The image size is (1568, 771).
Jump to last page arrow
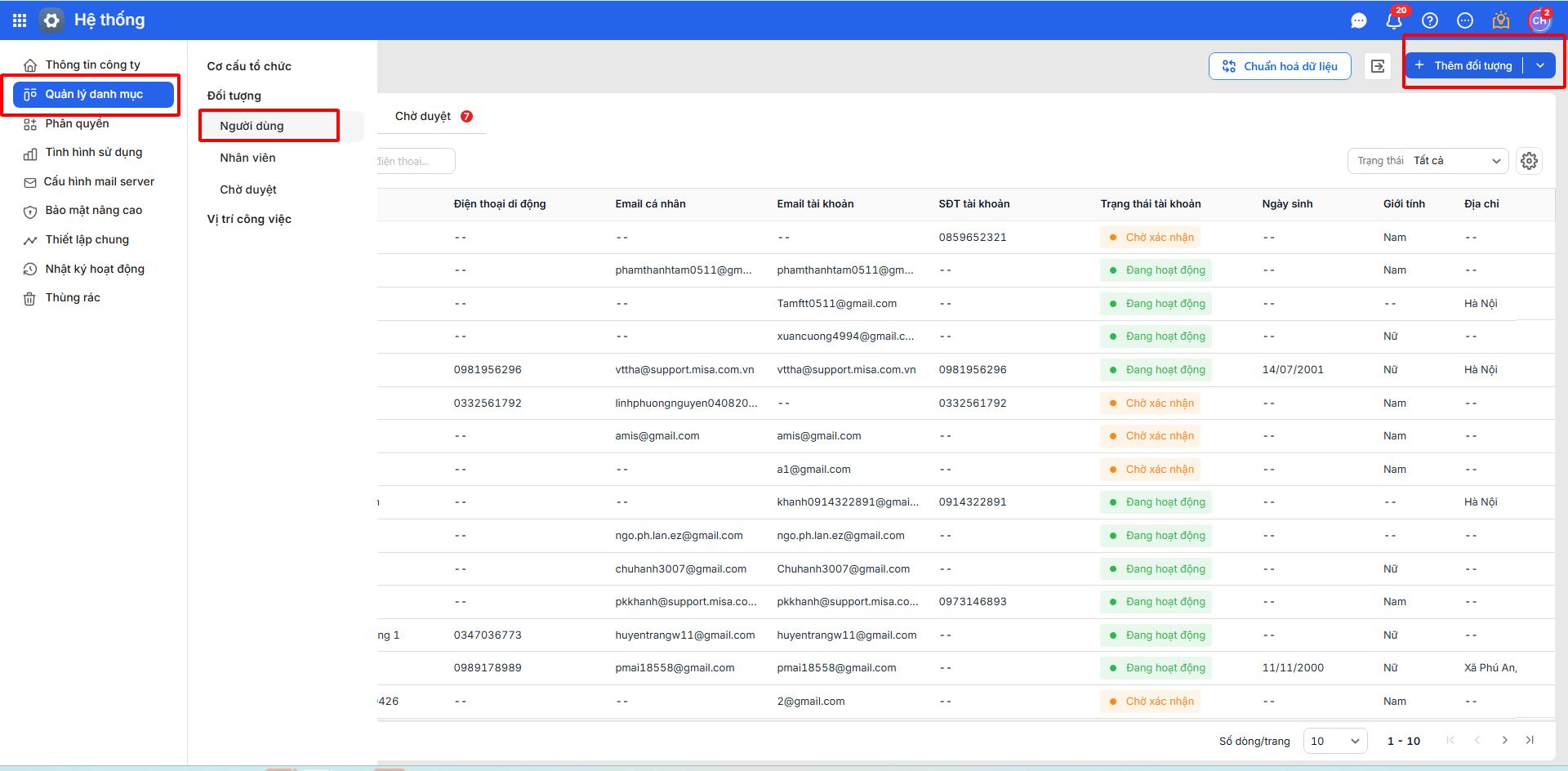1530,740
